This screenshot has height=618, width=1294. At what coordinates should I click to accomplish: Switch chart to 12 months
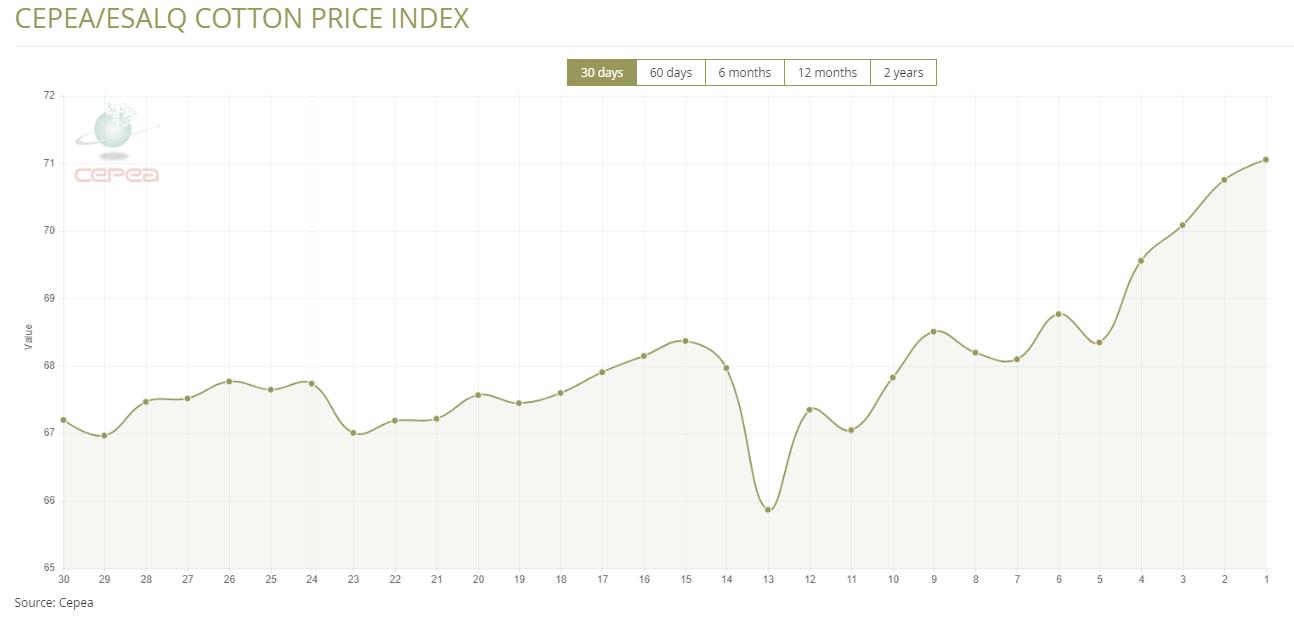(x=827, y=73)
